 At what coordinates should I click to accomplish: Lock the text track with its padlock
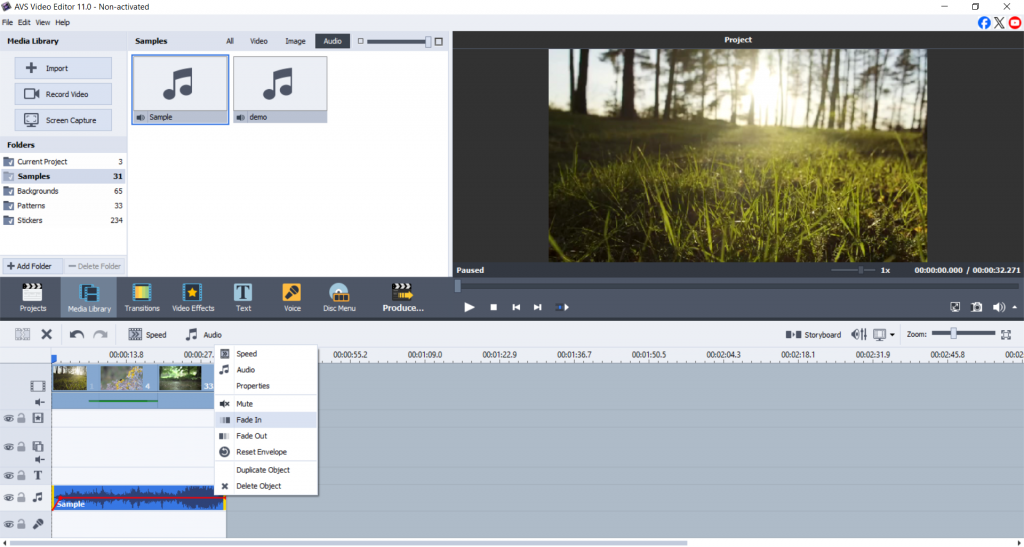21,476
